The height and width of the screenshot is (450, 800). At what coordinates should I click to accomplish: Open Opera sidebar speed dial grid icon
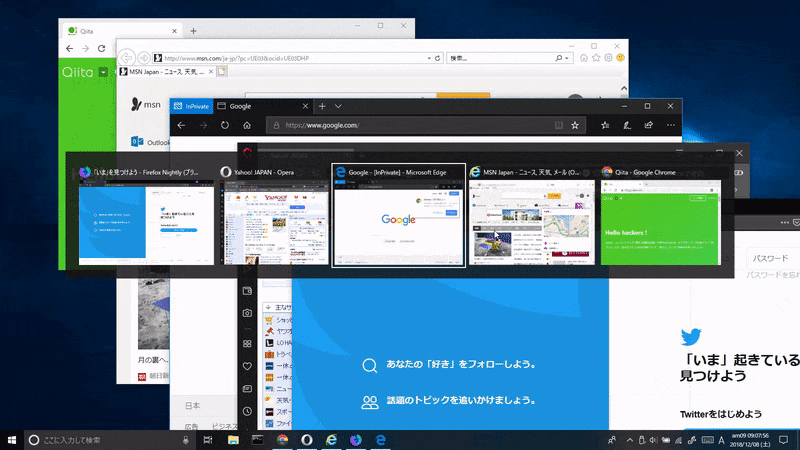tap(247, 344)
